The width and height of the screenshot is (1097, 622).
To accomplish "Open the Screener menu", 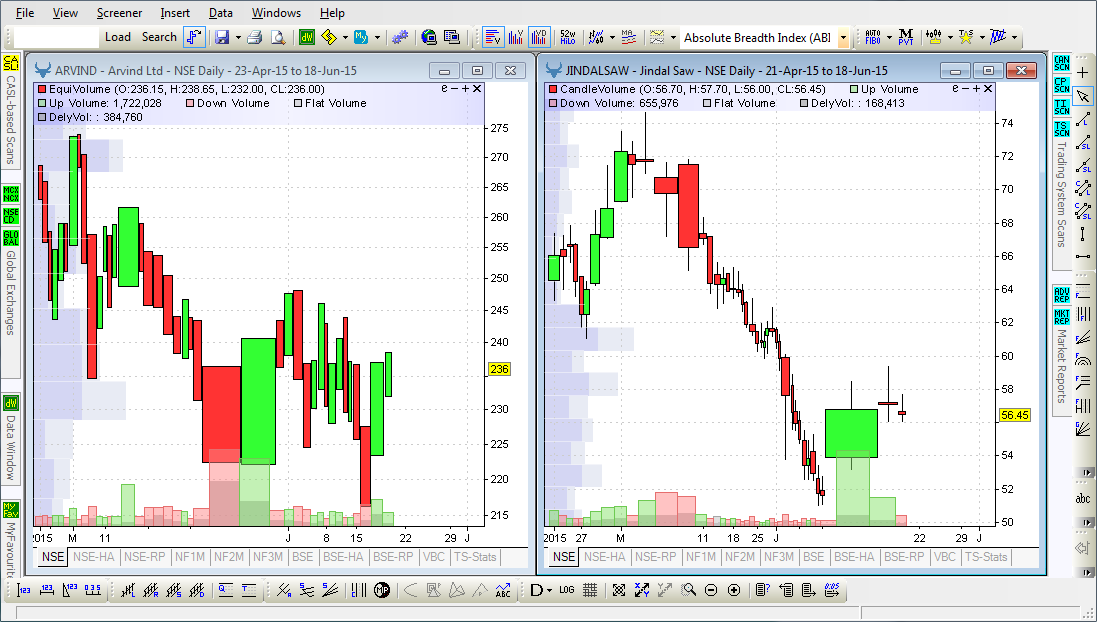I will pos(119,13).
